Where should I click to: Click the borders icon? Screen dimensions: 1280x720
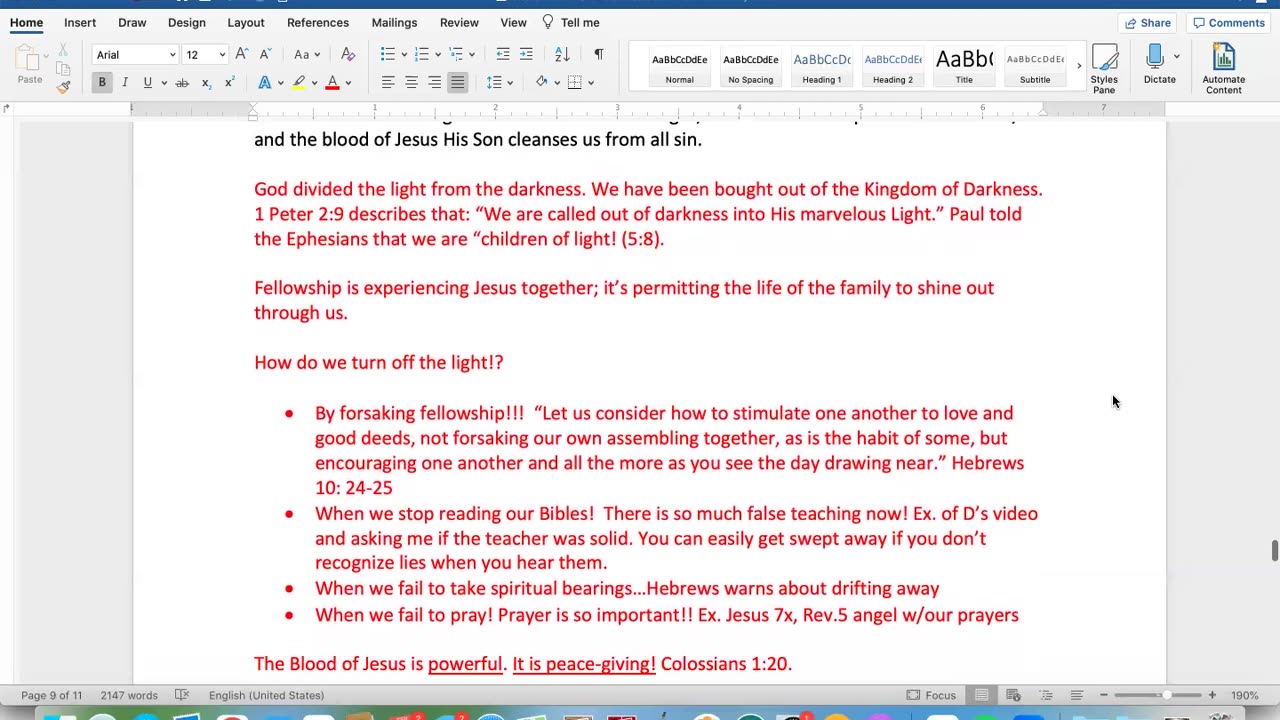tap(574, 82)
